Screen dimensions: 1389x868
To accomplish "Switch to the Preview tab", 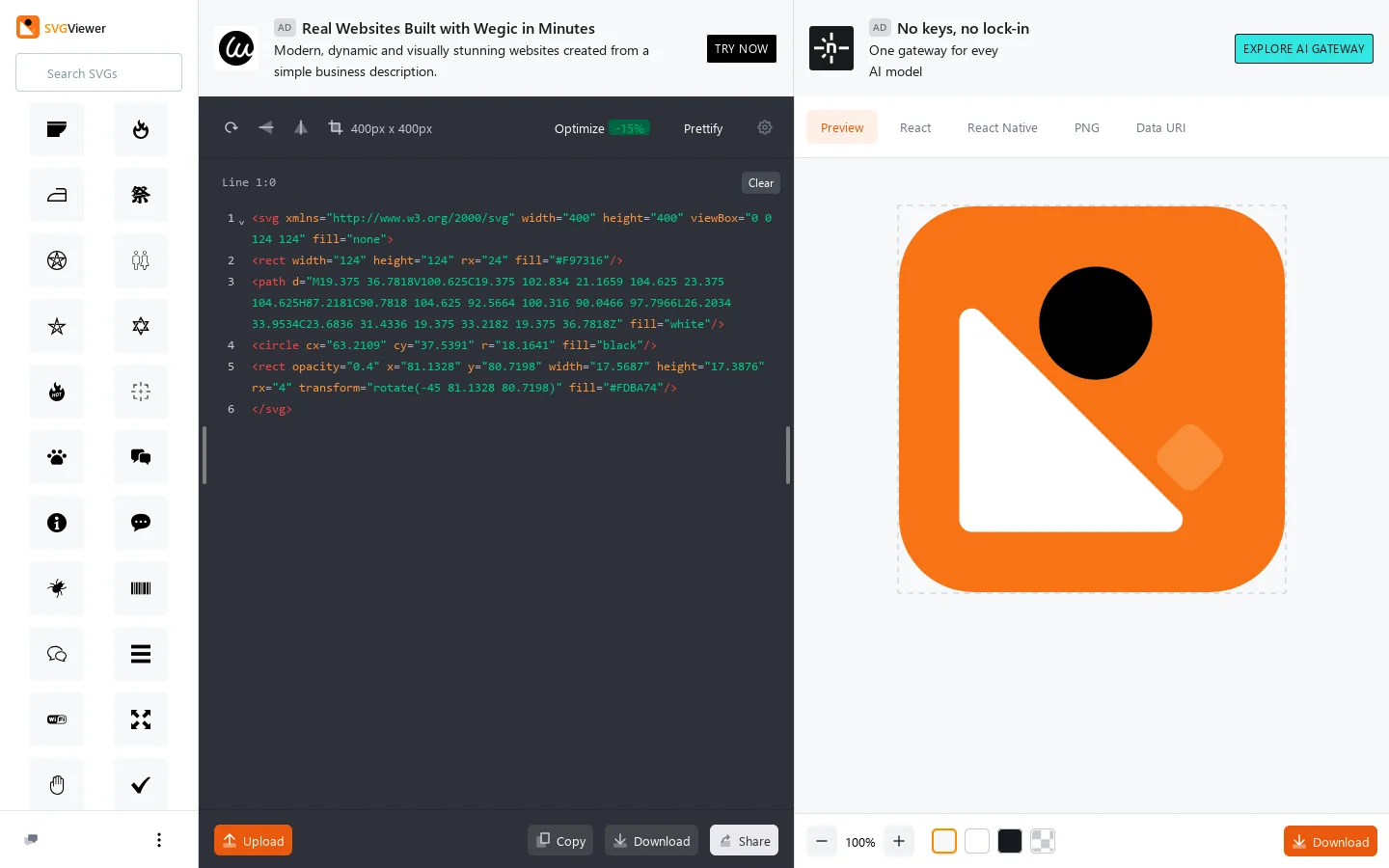I will 842,127.
